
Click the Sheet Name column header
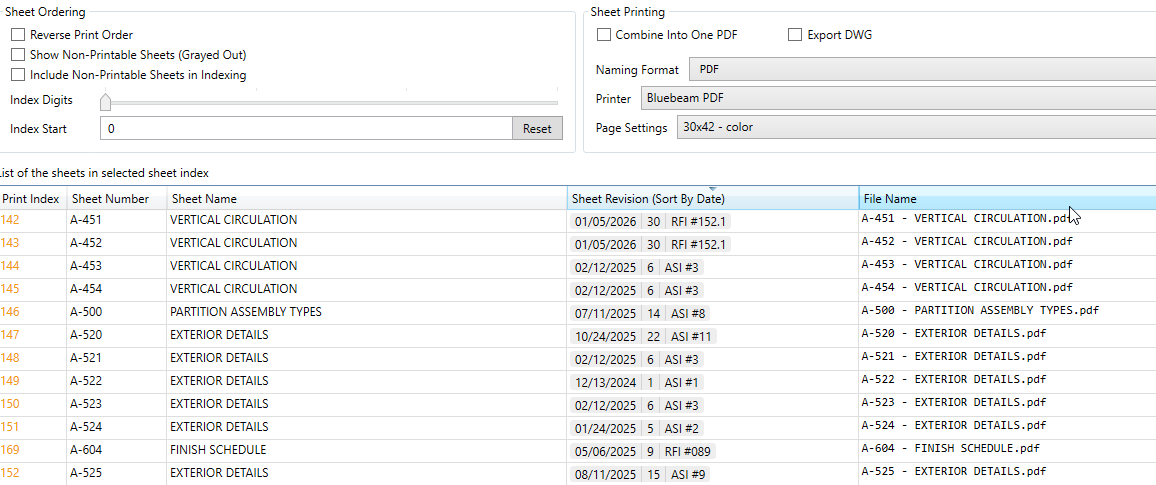(204, 199)
